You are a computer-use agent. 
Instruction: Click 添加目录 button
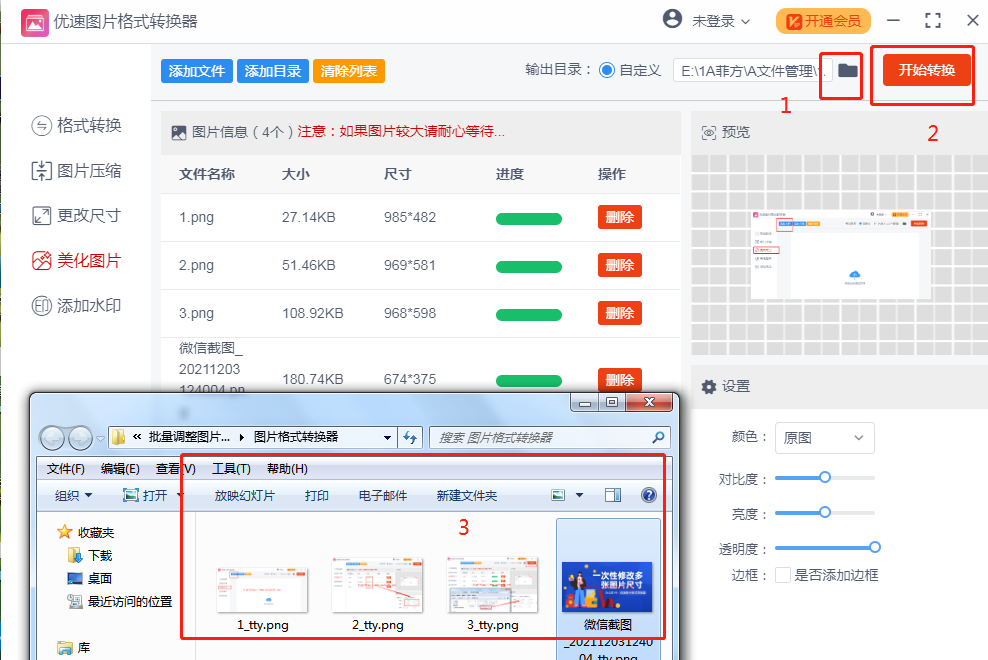click(273, 71)
